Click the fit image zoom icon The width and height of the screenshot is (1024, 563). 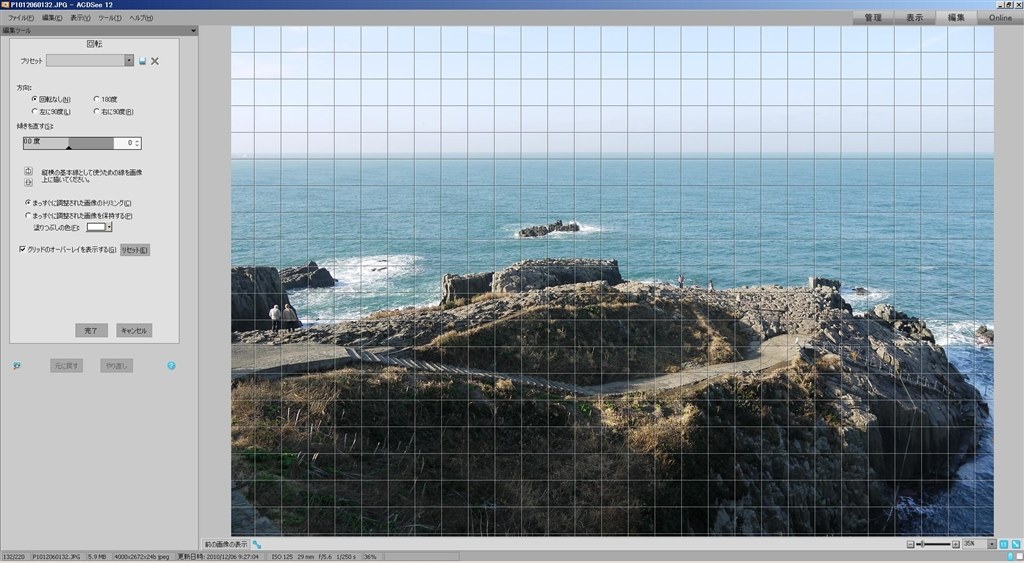point(1016,544)
